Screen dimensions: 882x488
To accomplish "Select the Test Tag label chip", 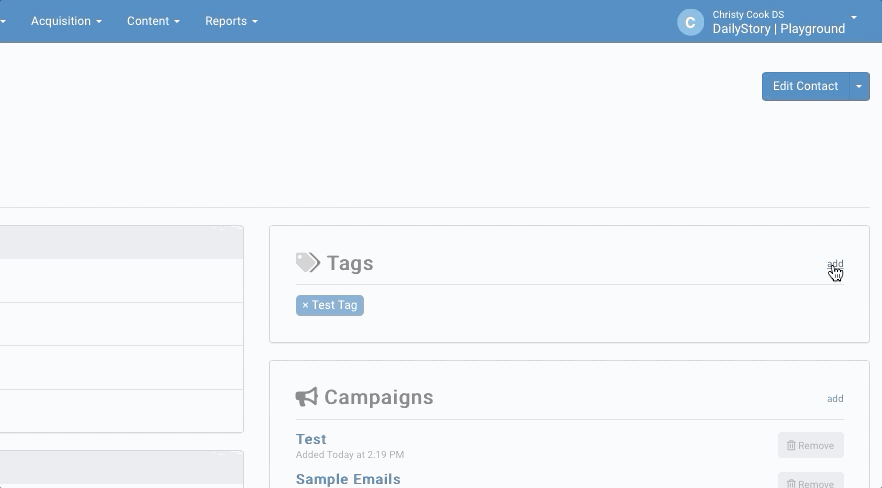I will (335, 305).
